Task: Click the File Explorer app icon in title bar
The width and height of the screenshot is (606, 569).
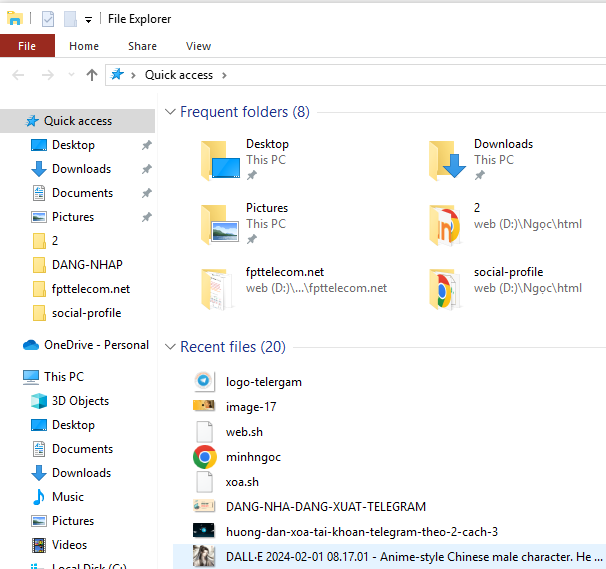Action: 15,18
